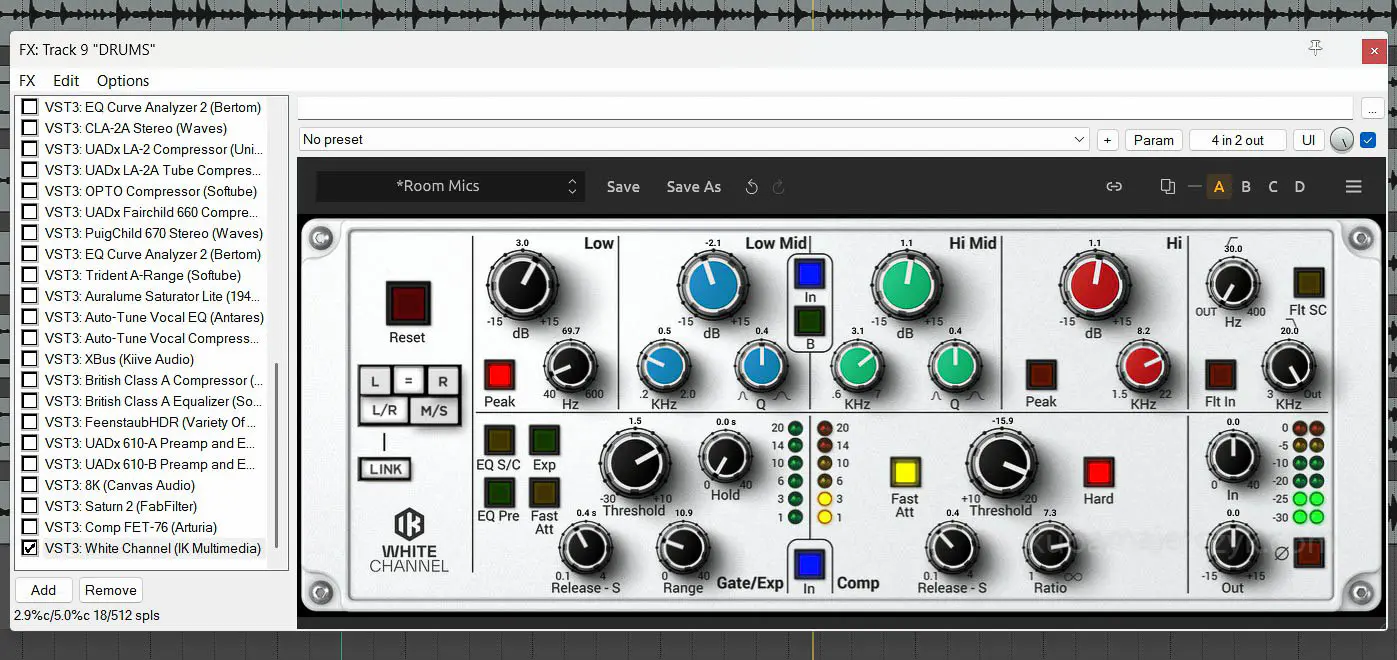Select Comp FET-76 (Arturia) in list
Image resolution: width=1397 pixels, height=660 pixels.
pyautogui.click(x=130, y=527)
